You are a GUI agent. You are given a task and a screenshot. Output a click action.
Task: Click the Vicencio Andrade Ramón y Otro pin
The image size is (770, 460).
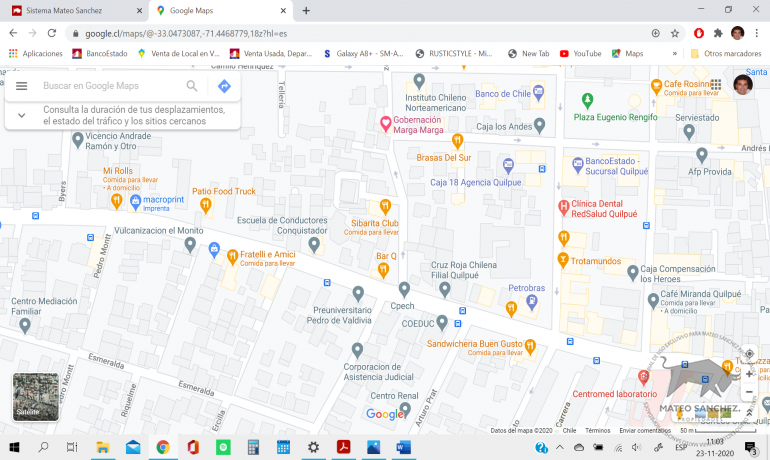[78, 140]
